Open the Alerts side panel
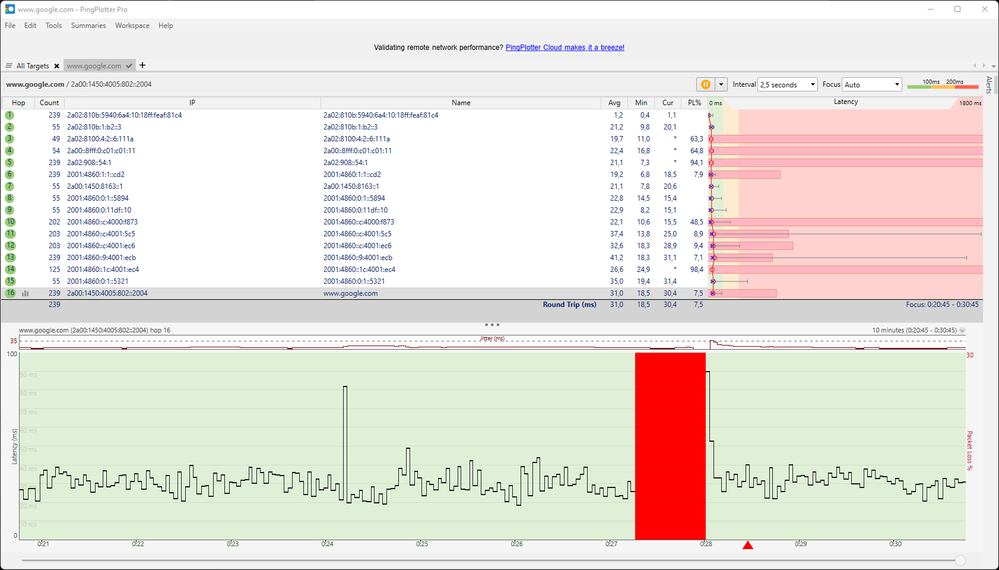The width and height of the screenshot is (999, 570). pyautogui.click(x=989, y=84)
